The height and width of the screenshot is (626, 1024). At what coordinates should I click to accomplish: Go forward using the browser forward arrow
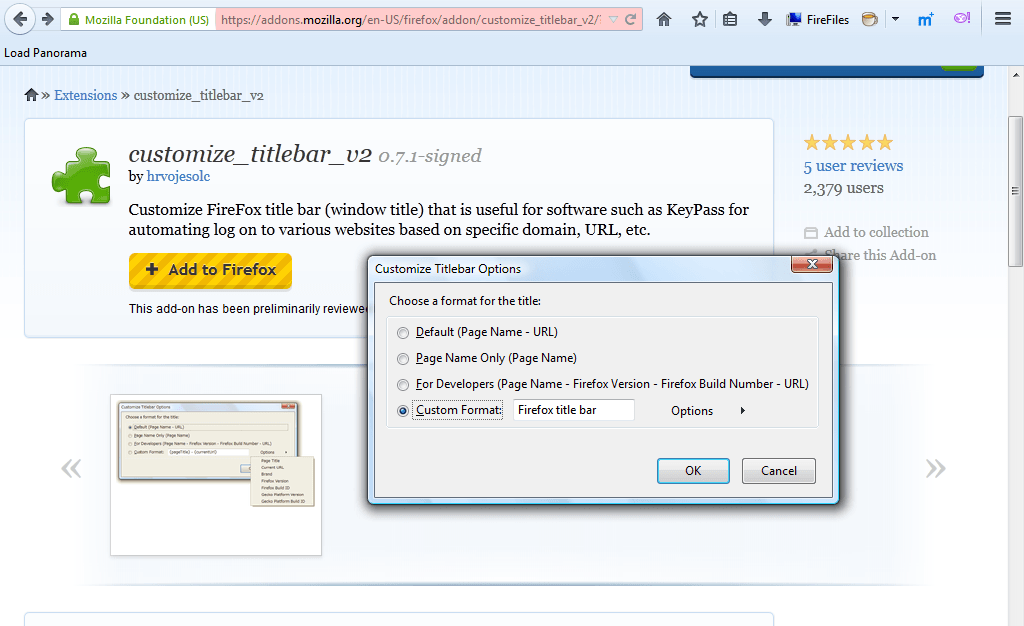click(47, 20)
